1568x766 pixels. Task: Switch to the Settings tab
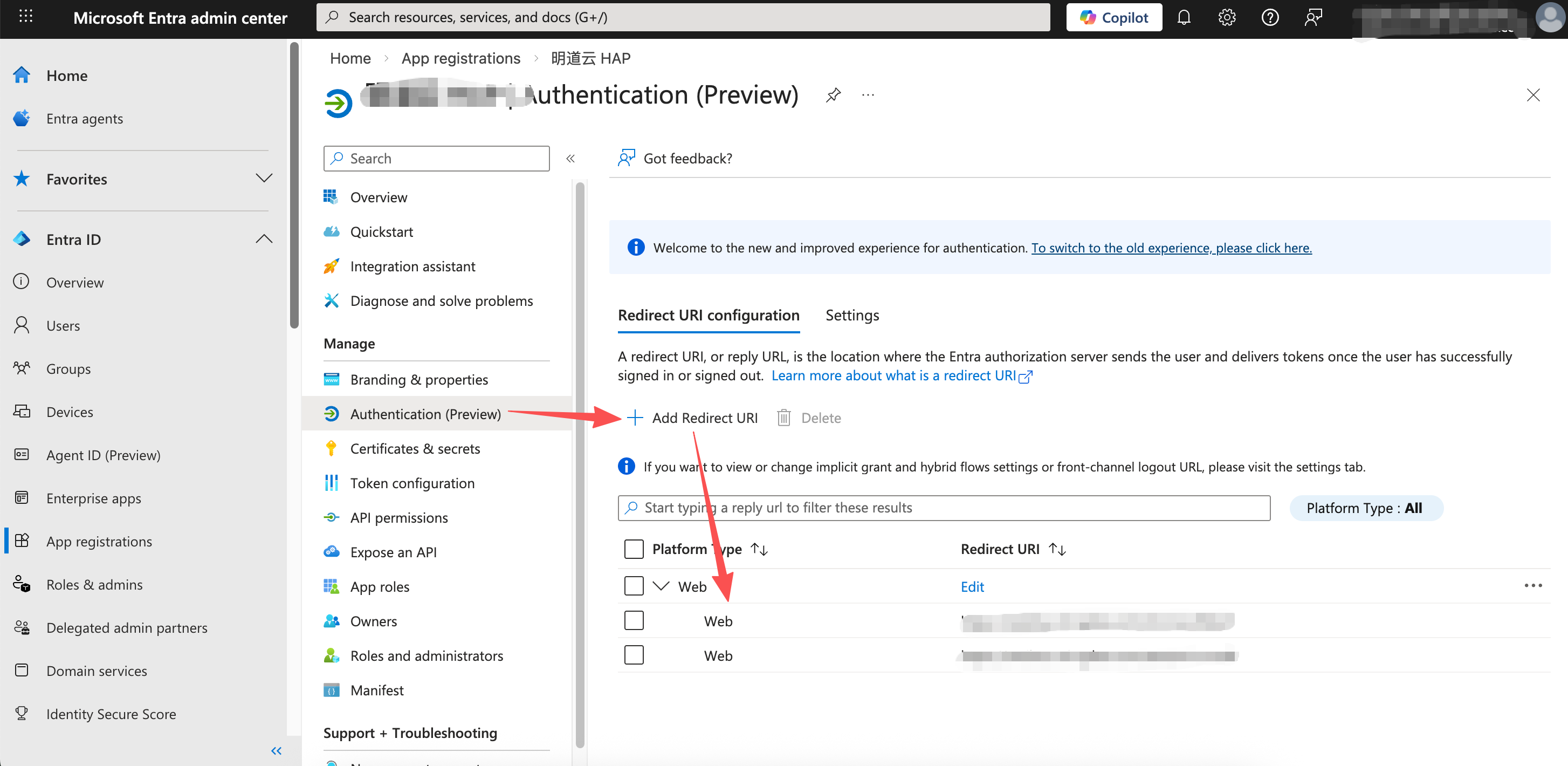[x=851, y=315]
